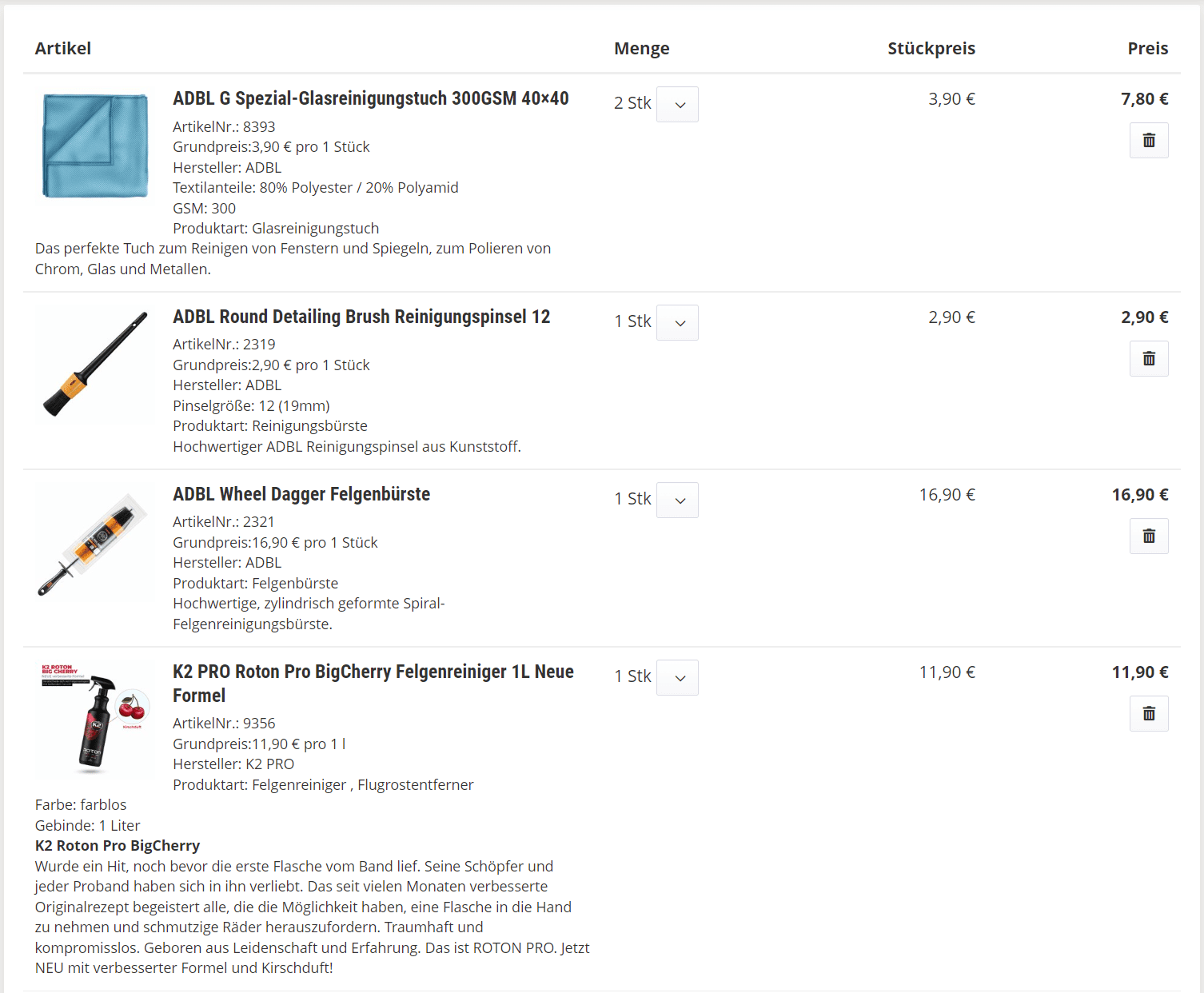1204x993 pixels.
Task: Follow the ADBL Round Detailing Brush title link
Action: [x=361, y=317]
